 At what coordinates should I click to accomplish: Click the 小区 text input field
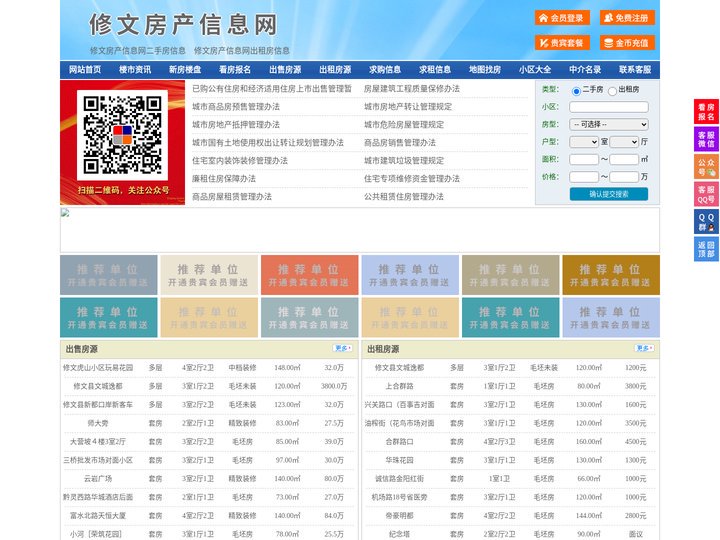pos(609,107)
